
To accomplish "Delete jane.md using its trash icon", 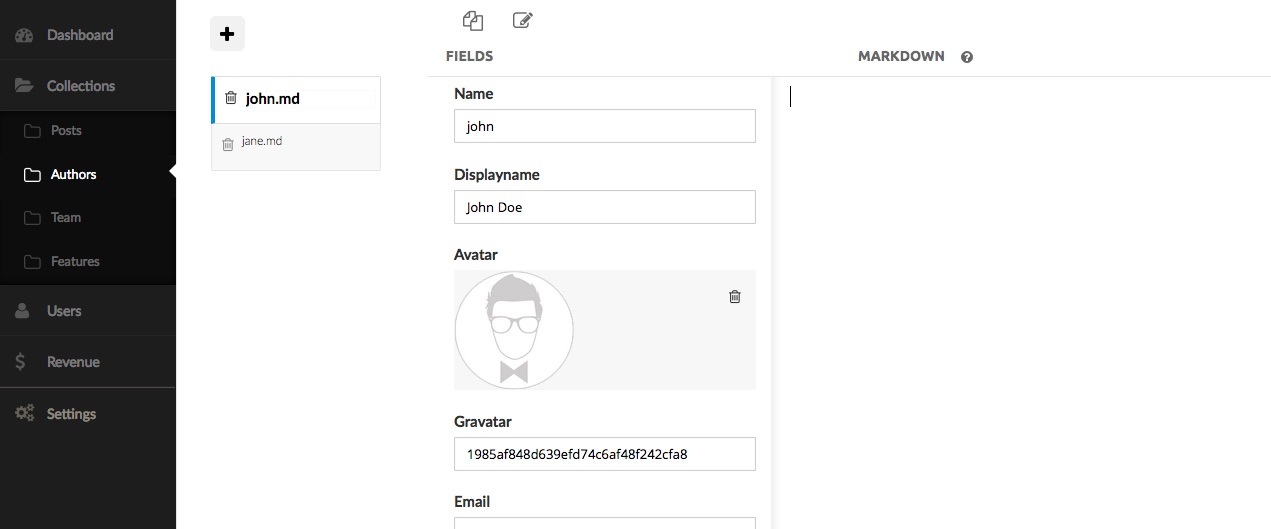I will (x=228, y=144).
